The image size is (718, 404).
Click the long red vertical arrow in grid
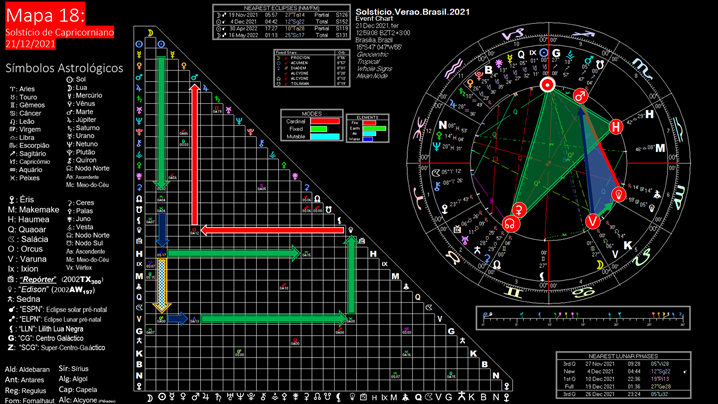pyautogui.click(x=195, y=155)
